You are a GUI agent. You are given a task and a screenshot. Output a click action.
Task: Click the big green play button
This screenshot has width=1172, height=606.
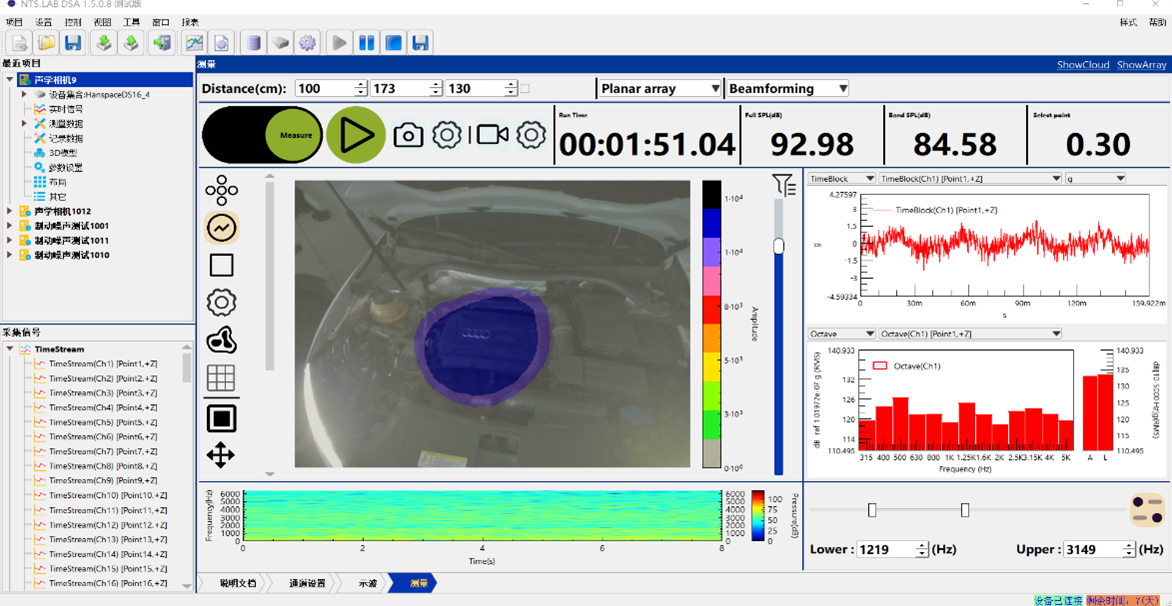tap(357, 135)
